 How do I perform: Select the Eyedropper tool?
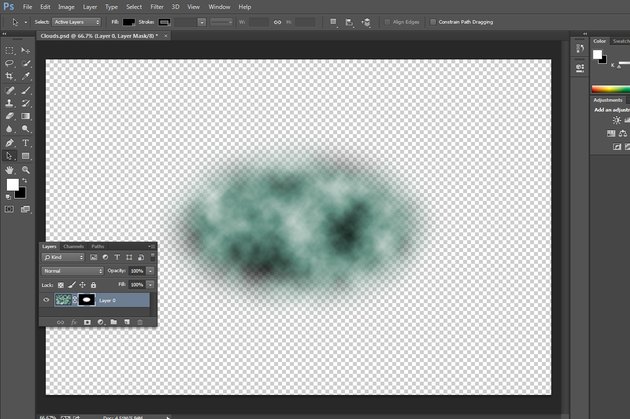click(26, 76)
